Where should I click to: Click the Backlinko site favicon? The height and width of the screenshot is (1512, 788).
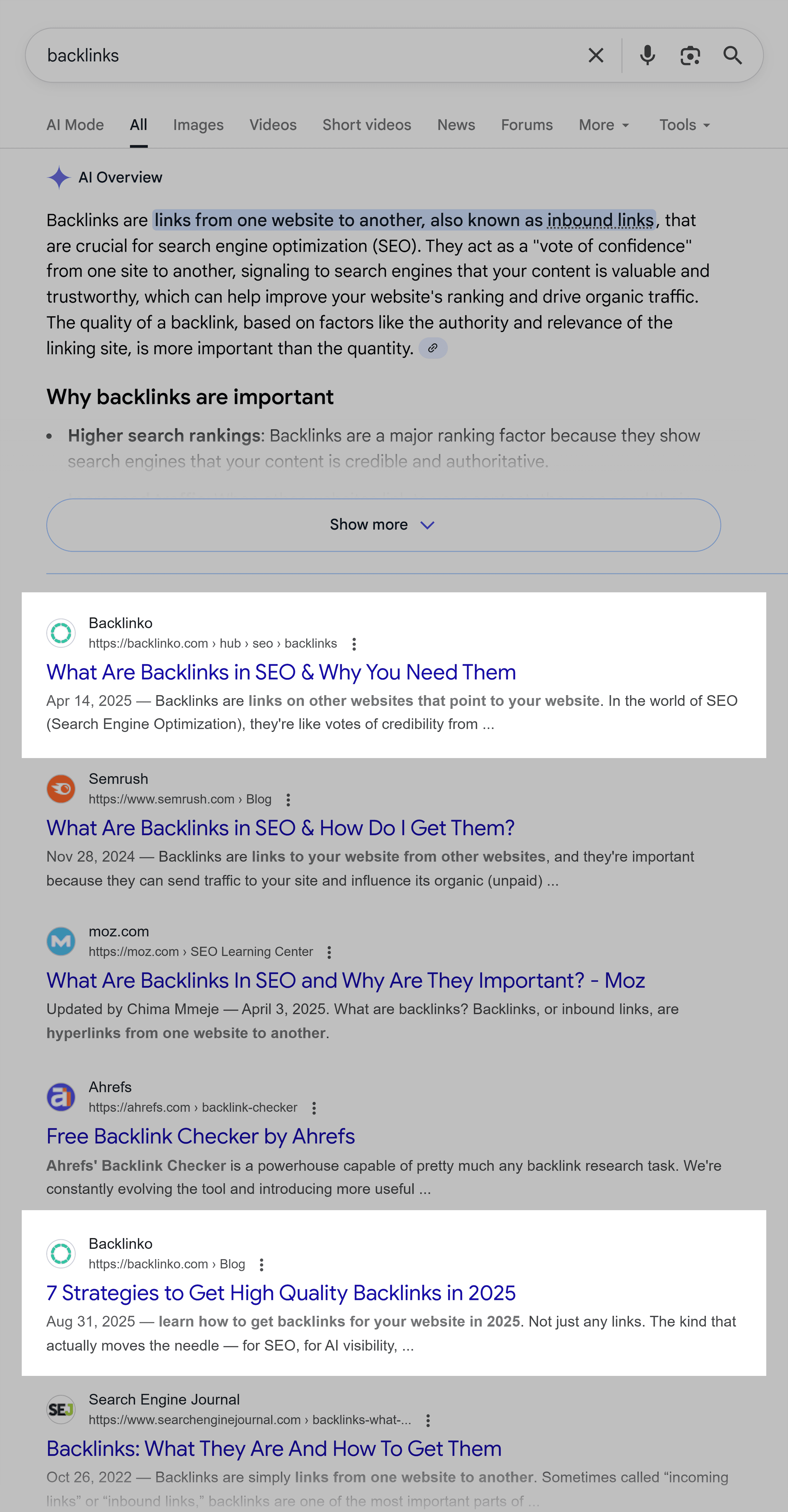coord(61,633)
